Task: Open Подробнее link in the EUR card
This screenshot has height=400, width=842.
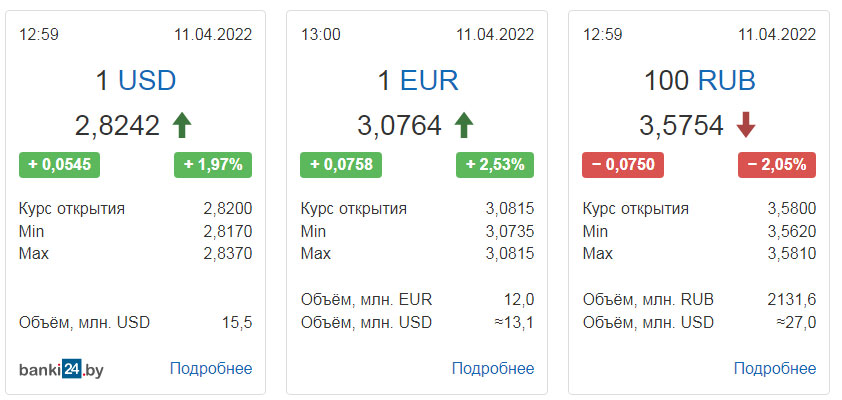Action: (493, 369)
